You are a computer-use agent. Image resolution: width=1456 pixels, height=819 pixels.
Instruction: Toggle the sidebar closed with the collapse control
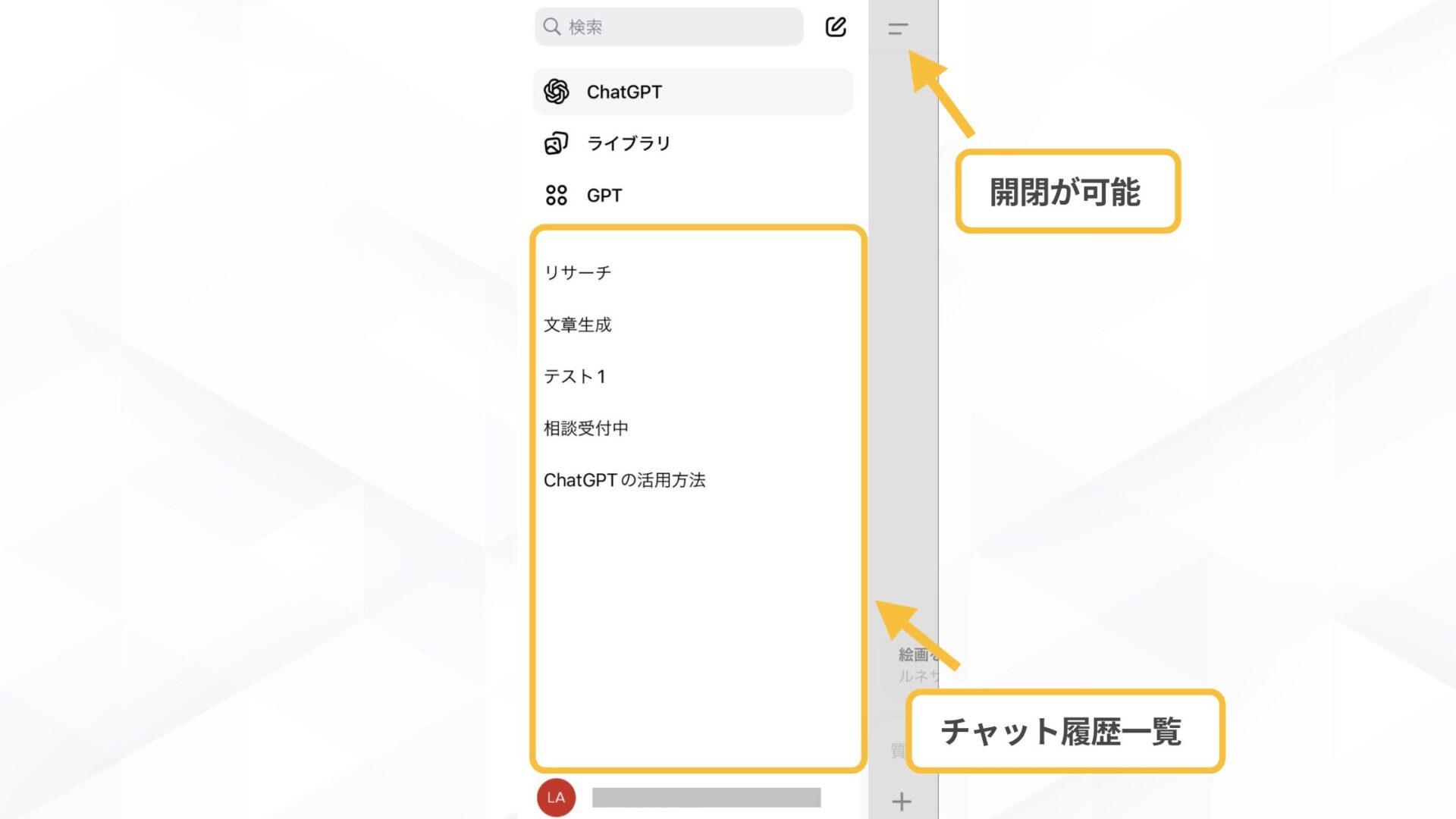(898, 29)
